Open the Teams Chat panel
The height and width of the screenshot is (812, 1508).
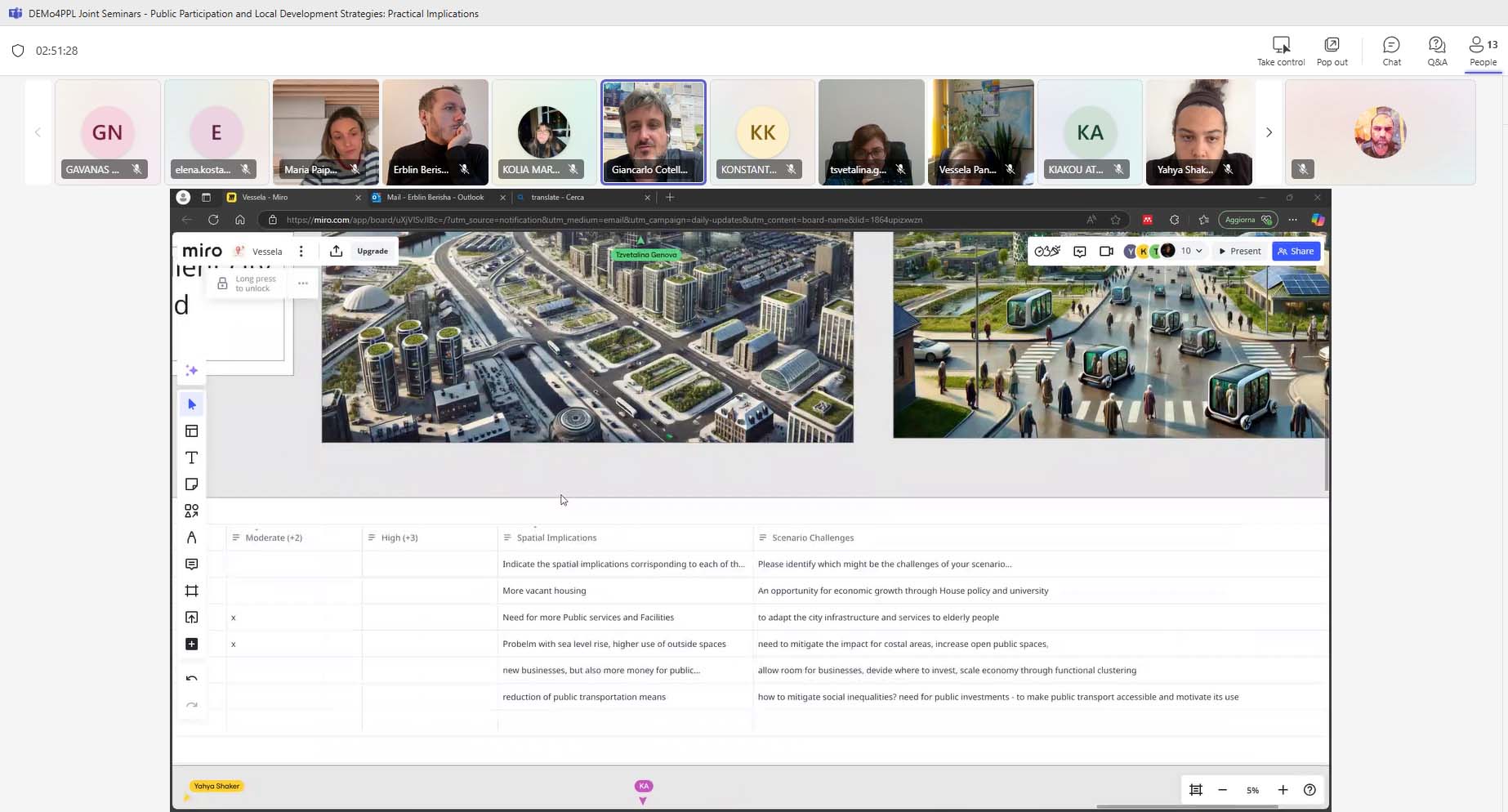pyautogui.click(x=1391, y=51)
